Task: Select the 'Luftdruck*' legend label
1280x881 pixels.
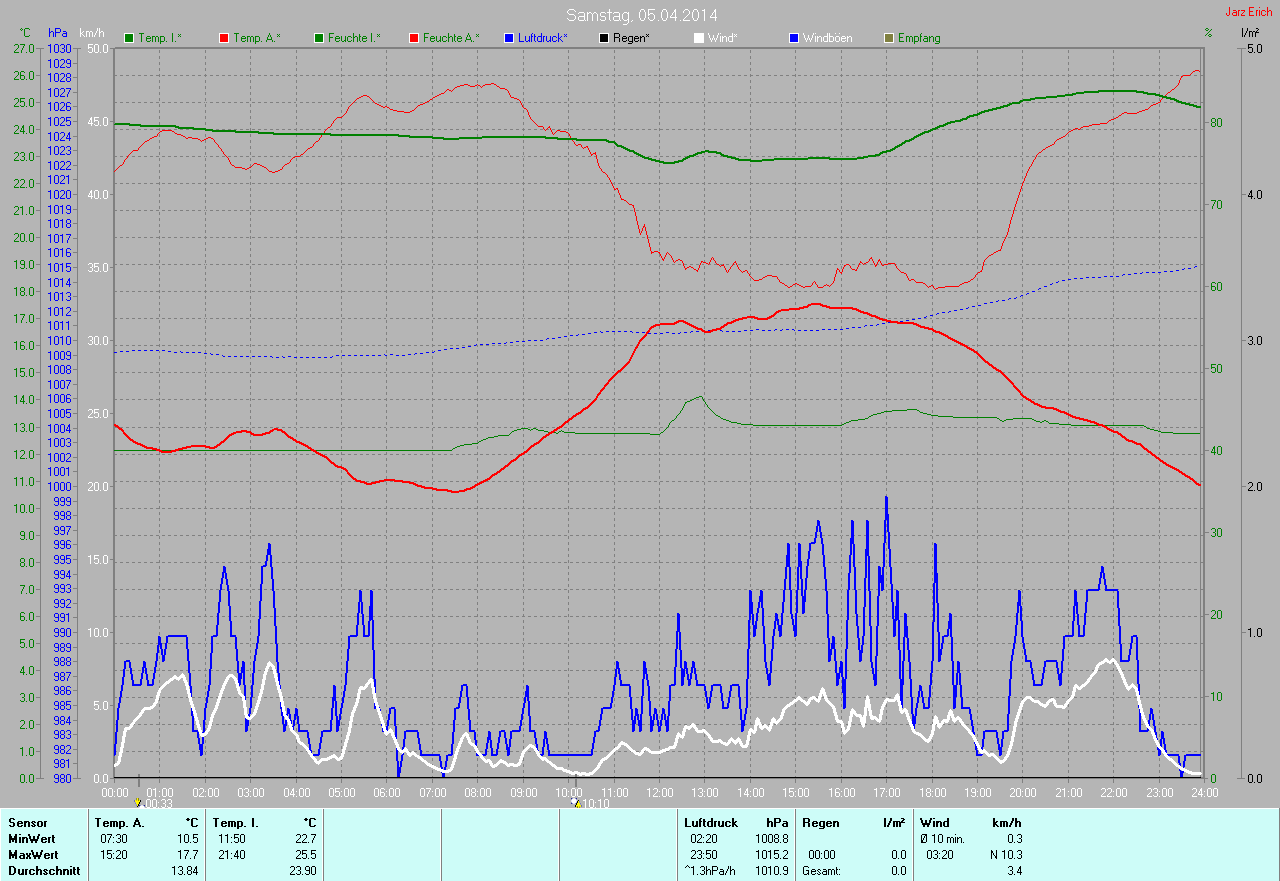Action: [543, 38]
